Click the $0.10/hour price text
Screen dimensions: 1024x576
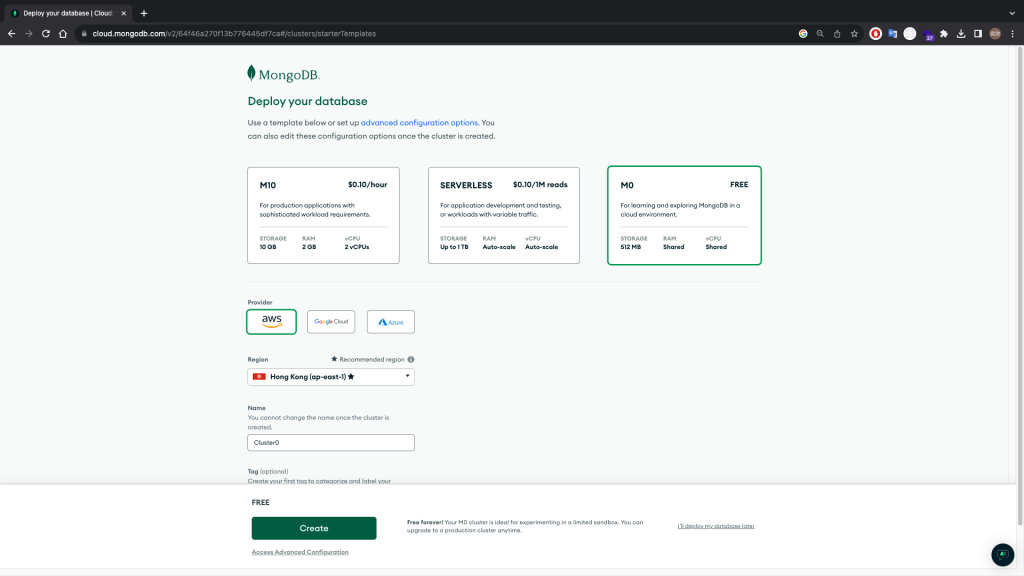368,185
